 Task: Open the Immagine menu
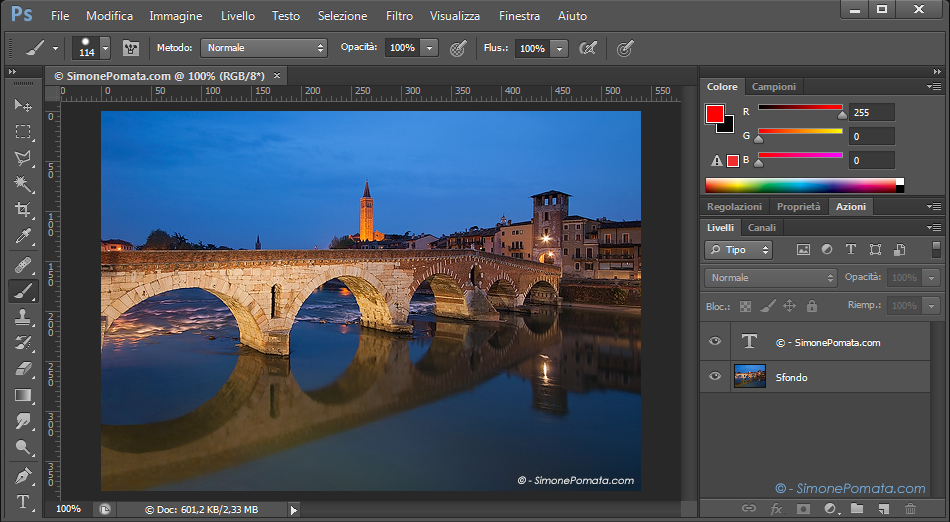click(x=176, y=16)
